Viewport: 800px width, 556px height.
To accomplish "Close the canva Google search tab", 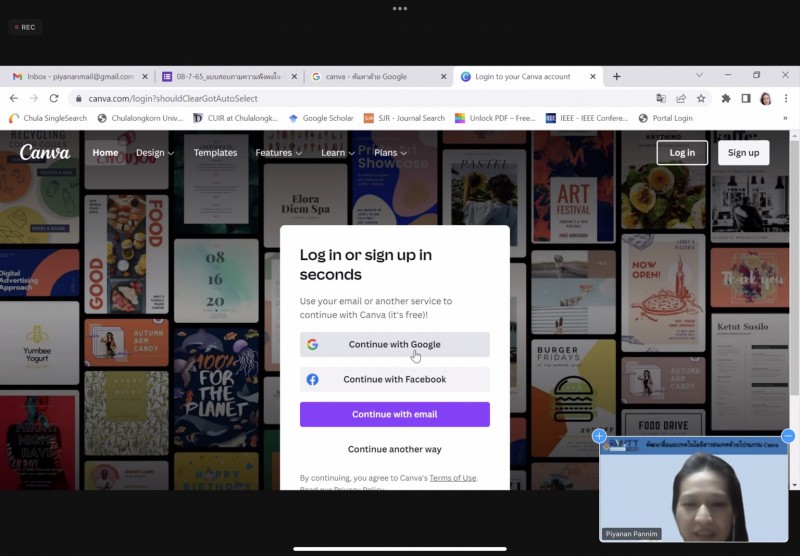I will click(443, 77).
